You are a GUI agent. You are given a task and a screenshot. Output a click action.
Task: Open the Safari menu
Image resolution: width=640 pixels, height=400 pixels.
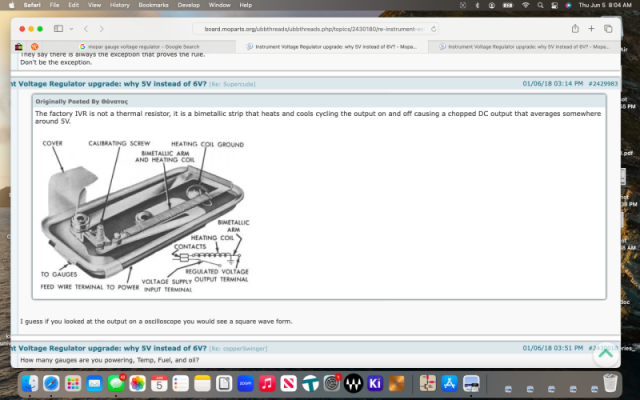(32, 5)
